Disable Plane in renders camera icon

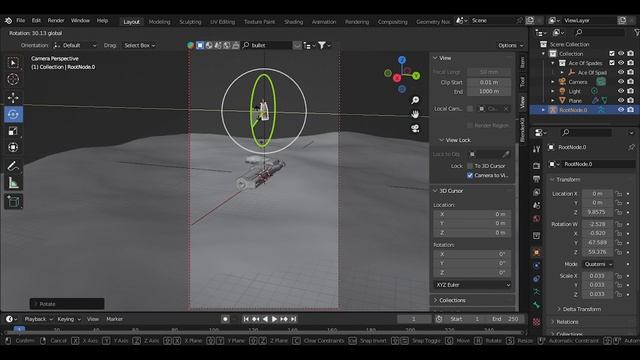[631, 100]
